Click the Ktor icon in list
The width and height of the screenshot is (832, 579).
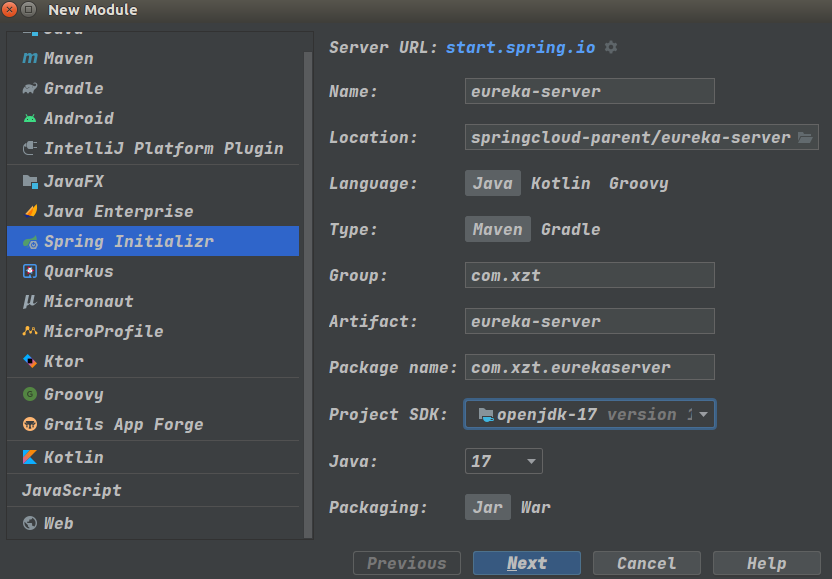point(30,362)
